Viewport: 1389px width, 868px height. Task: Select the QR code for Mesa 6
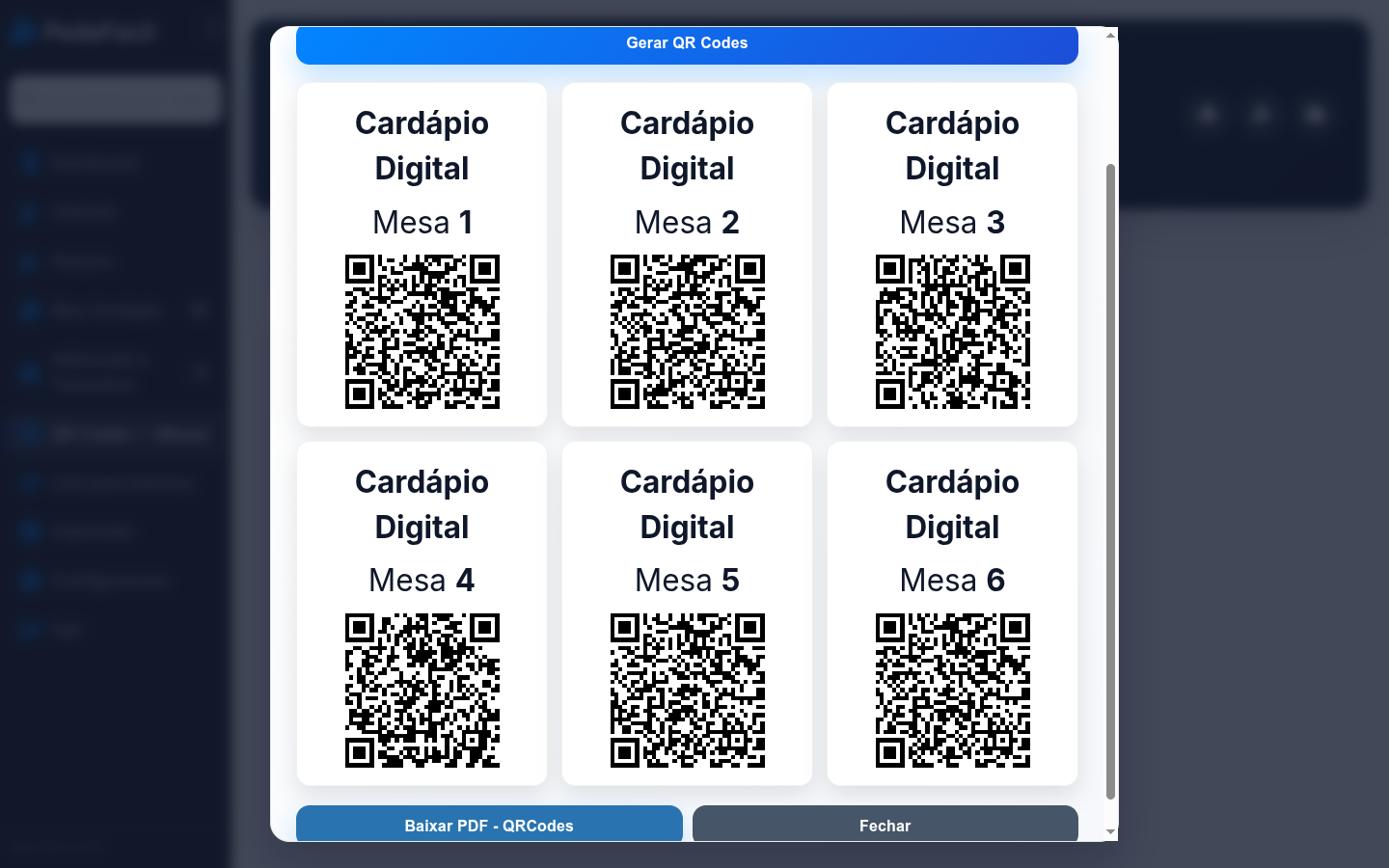pos(953,691)
